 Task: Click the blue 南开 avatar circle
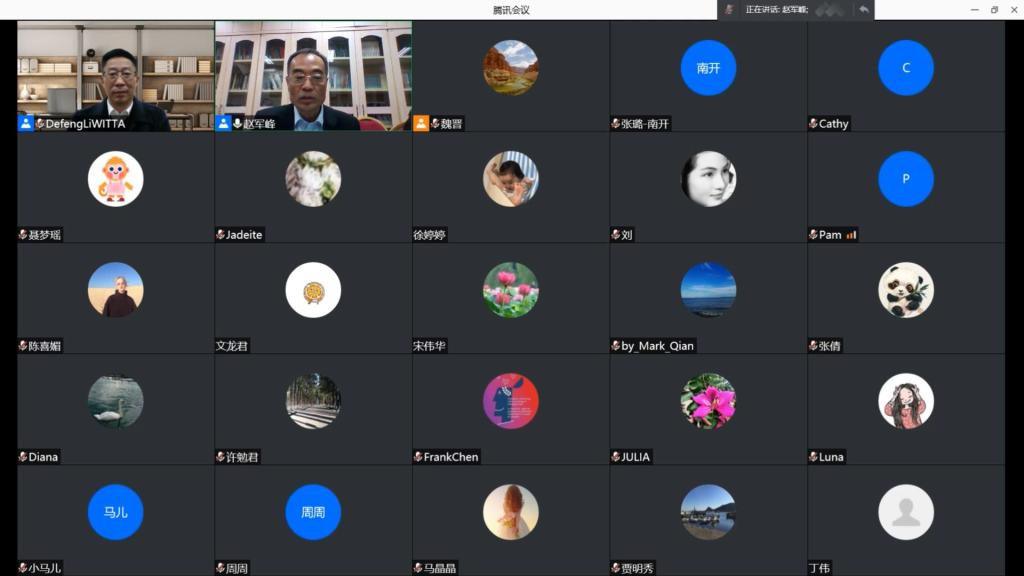[x=708, y=68]
